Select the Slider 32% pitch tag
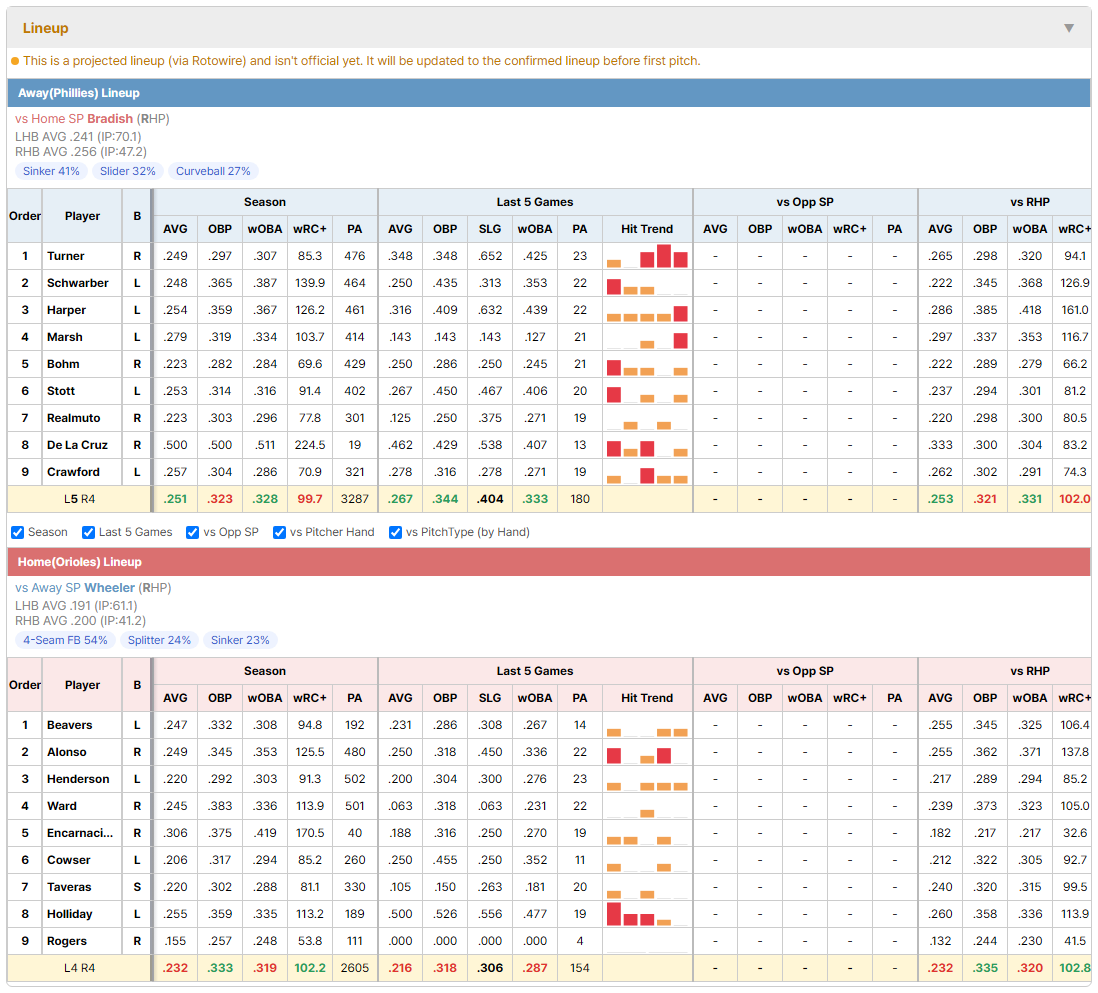Screen dimensions: 1098x993 [127, 171]
